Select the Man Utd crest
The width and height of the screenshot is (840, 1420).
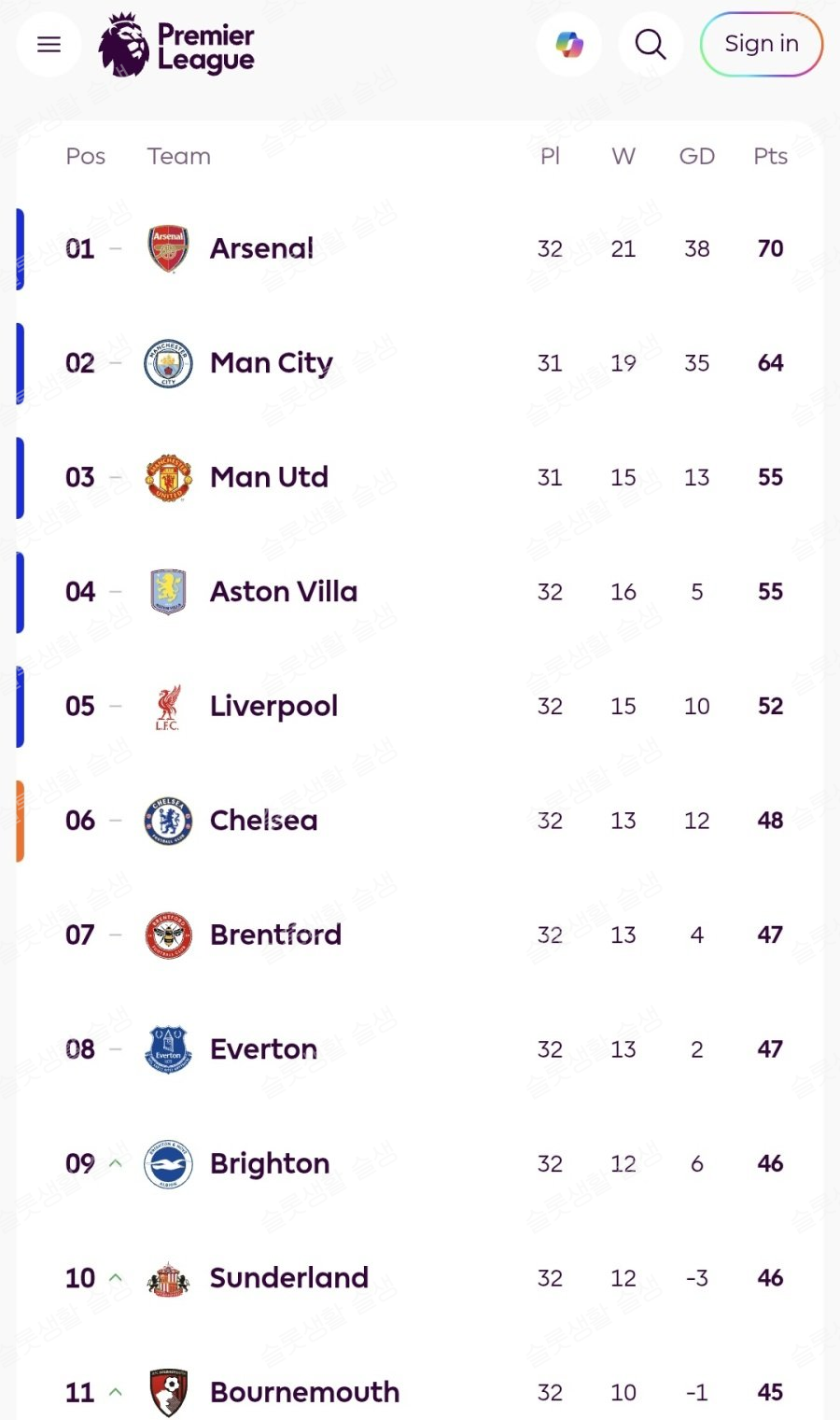[168, 478]
